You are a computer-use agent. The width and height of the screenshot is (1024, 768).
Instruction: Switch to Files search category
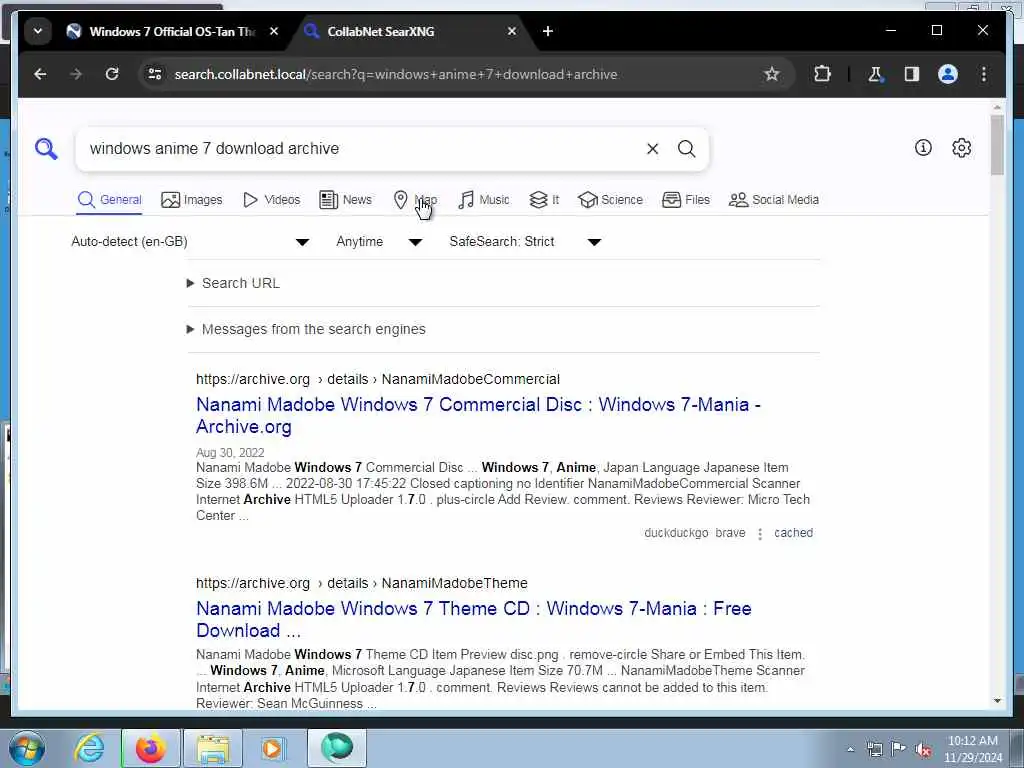[686, 200]
